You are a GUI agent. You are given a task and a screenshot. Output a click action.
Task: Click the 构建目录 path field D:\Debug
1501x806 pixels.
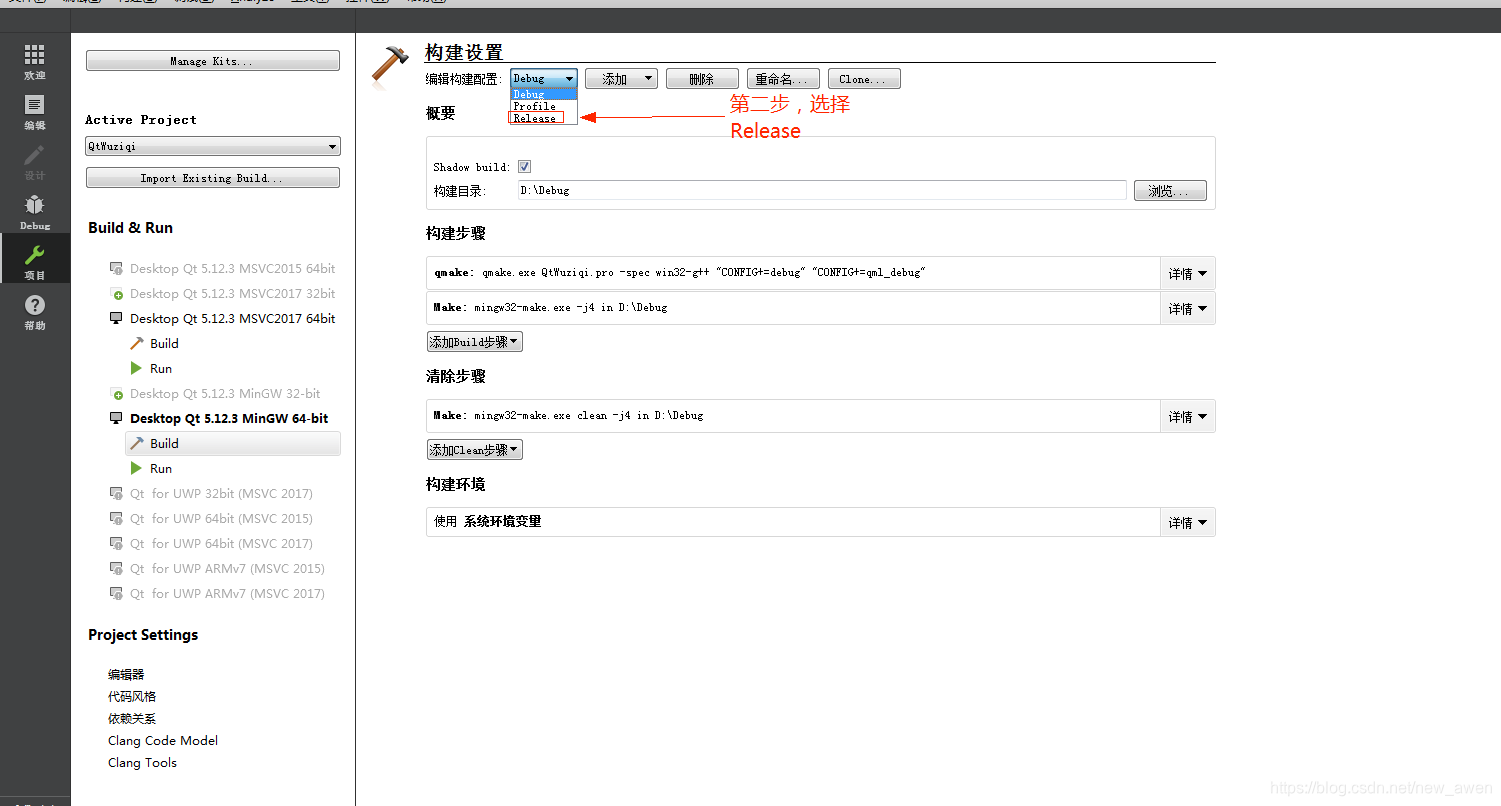pyautogui.click(x=822, y=190)
